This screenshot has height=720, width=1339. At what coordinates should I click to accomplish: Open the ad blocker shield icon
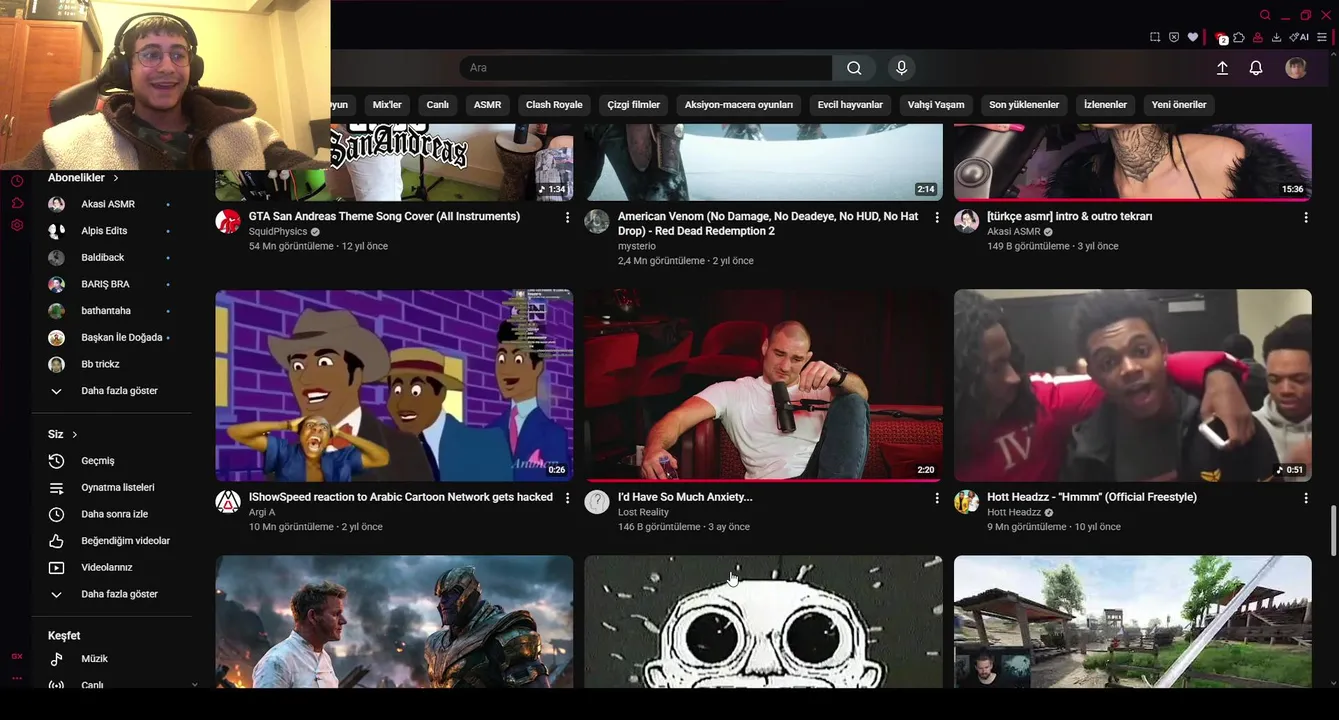[1174, 37]
